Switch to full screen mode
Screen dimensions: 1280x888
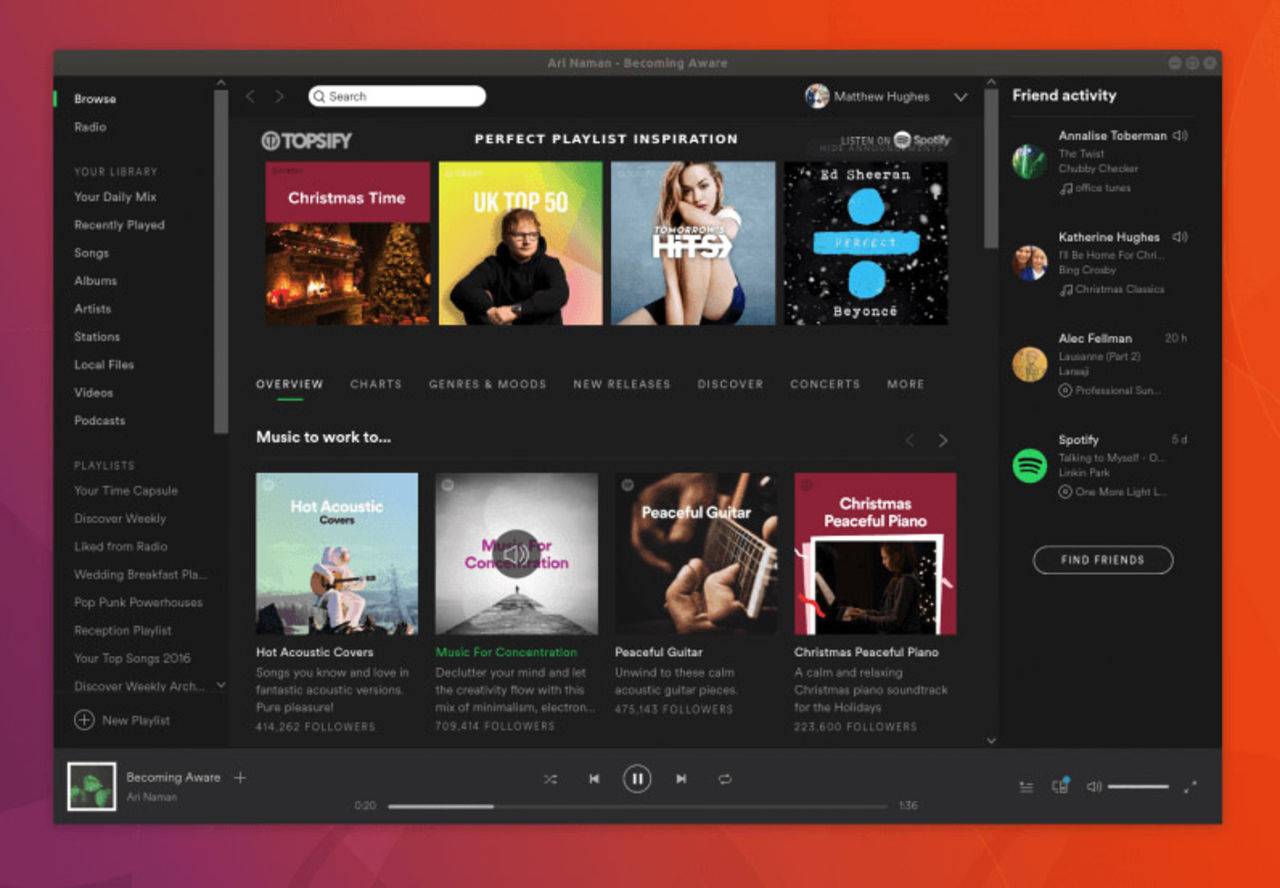[x=1191, y=786]
